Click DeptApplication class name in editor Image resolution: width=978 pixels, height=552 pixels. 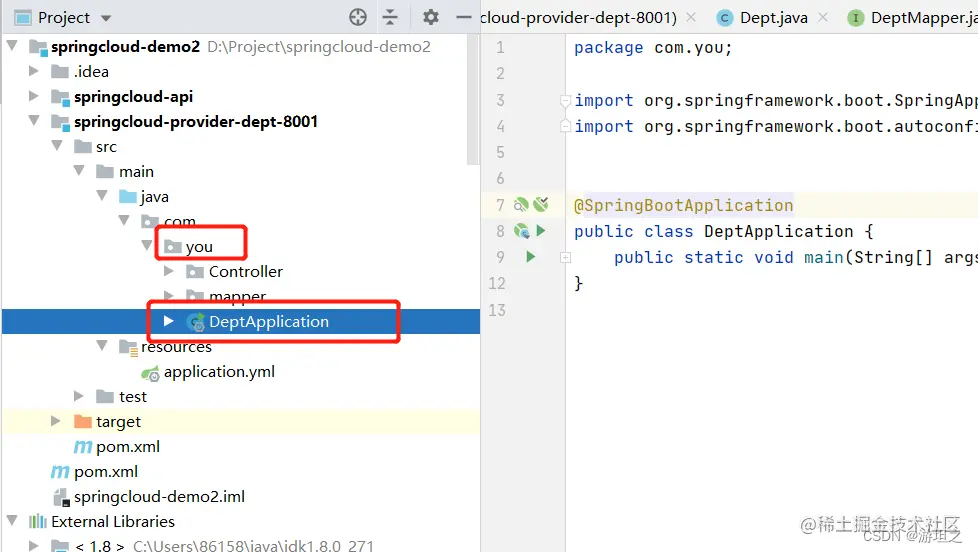tap(778, 231)
